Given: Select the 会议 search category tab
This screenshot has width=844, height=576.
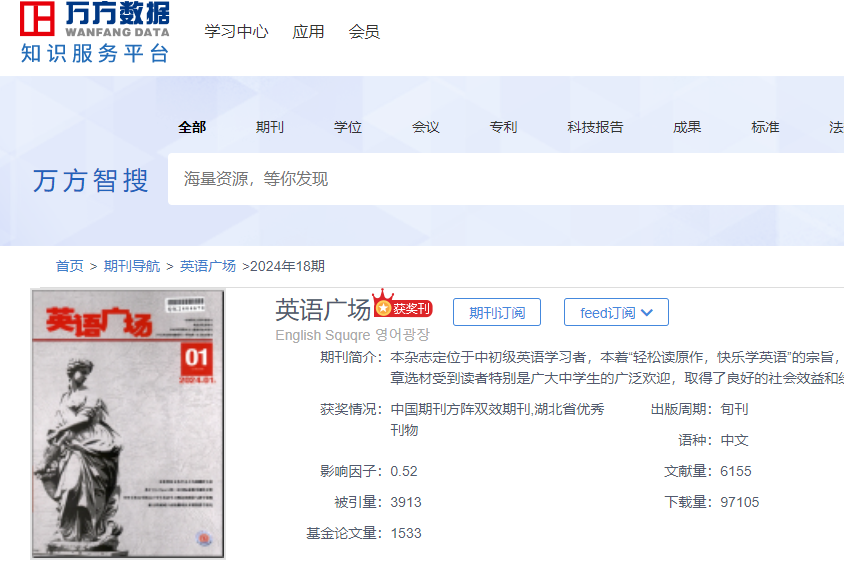Looking at the screenshot, I should click(x=426, y=128).
